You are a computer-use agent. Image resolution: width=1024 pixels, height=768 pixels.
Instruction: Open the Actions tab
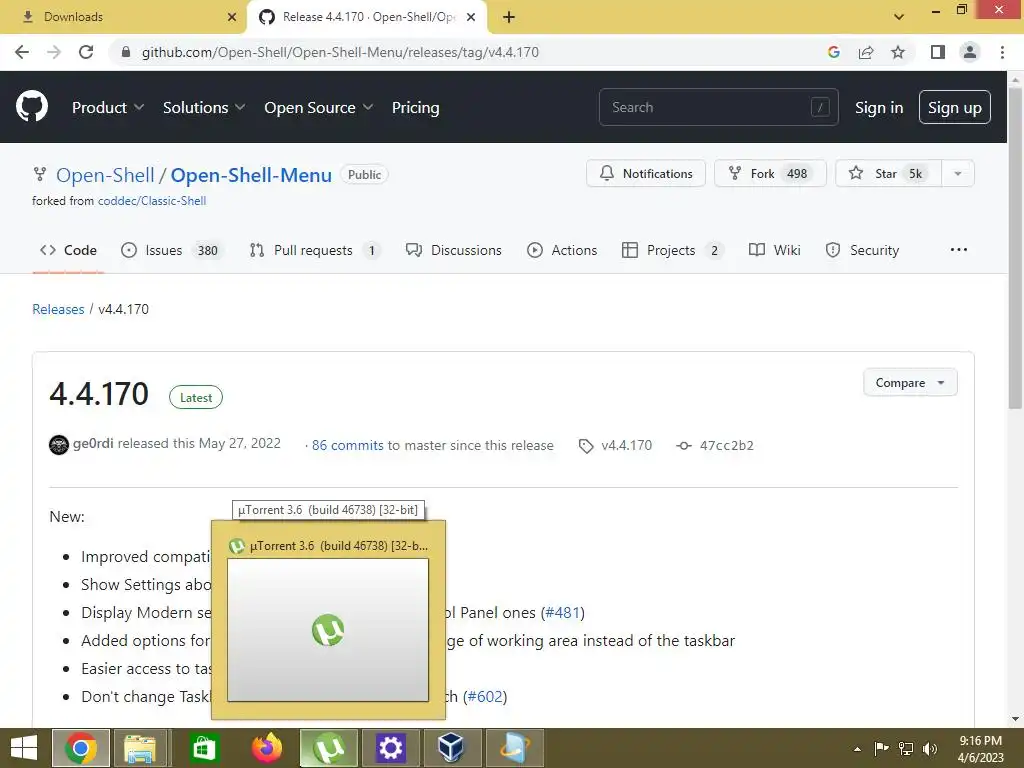tap(562, 250)
